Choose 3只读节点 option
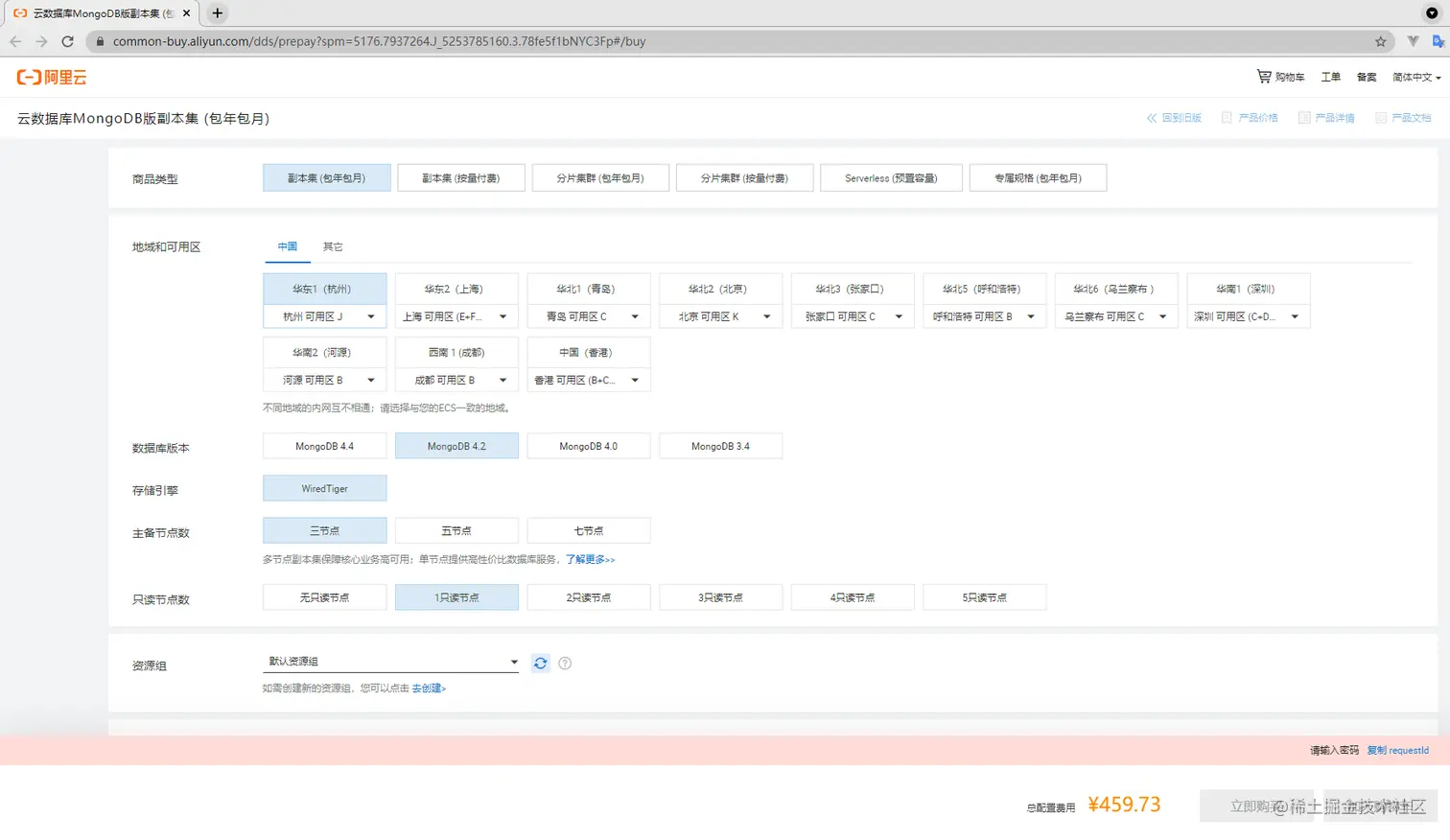 720,597
